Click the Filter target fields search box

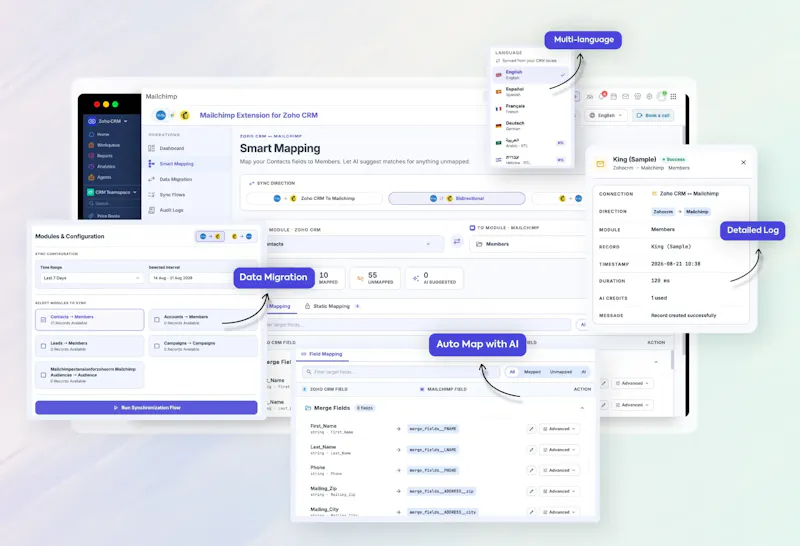click(400, 372)
